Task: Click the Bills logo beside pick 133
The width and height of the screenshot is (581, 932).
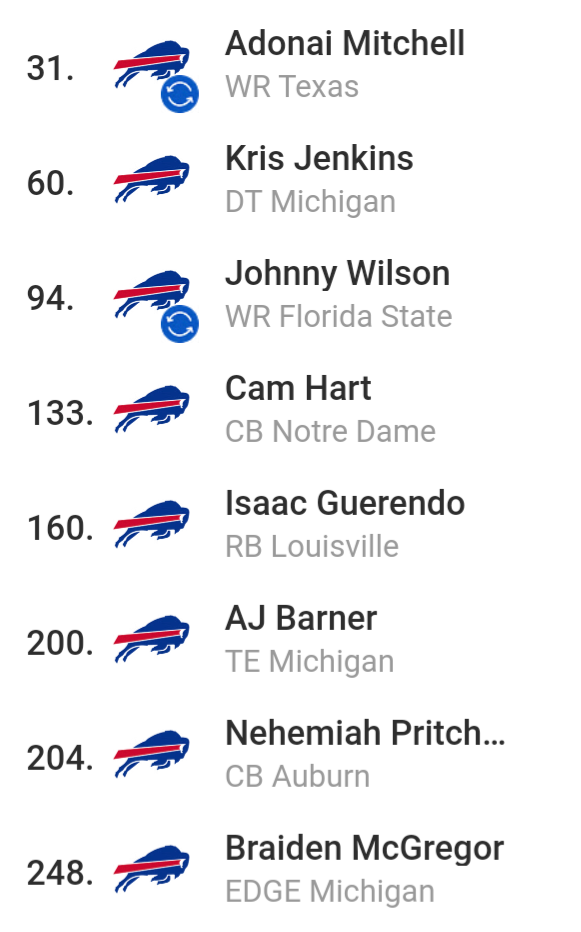Action: (x=152, y=409)
